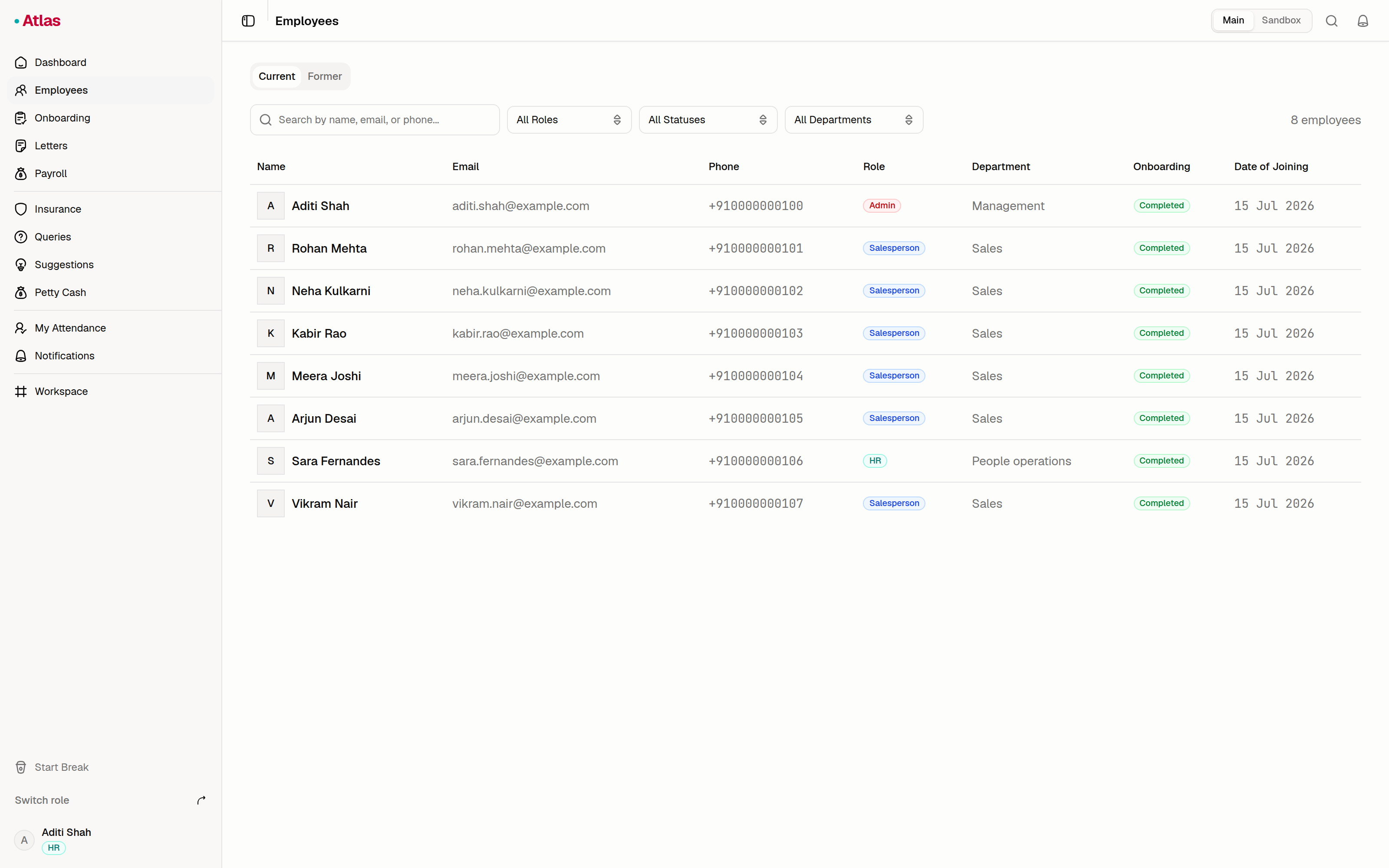Click the Date of Joining column header
The width and height of the screenshot is (1389, 868).
1271,167
